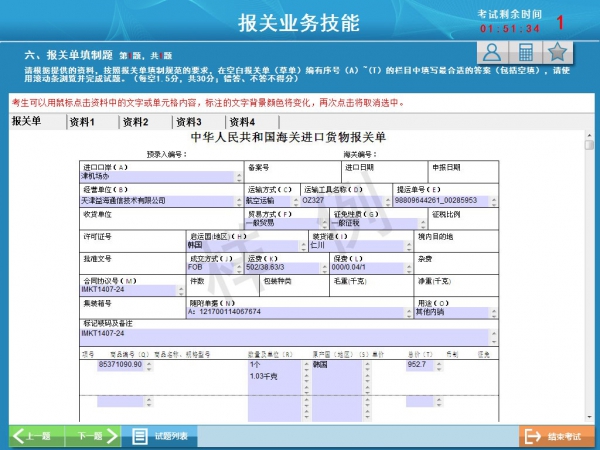Switch to the 资料1 tab
Screen dimensions: 600x450
[82, 122]
